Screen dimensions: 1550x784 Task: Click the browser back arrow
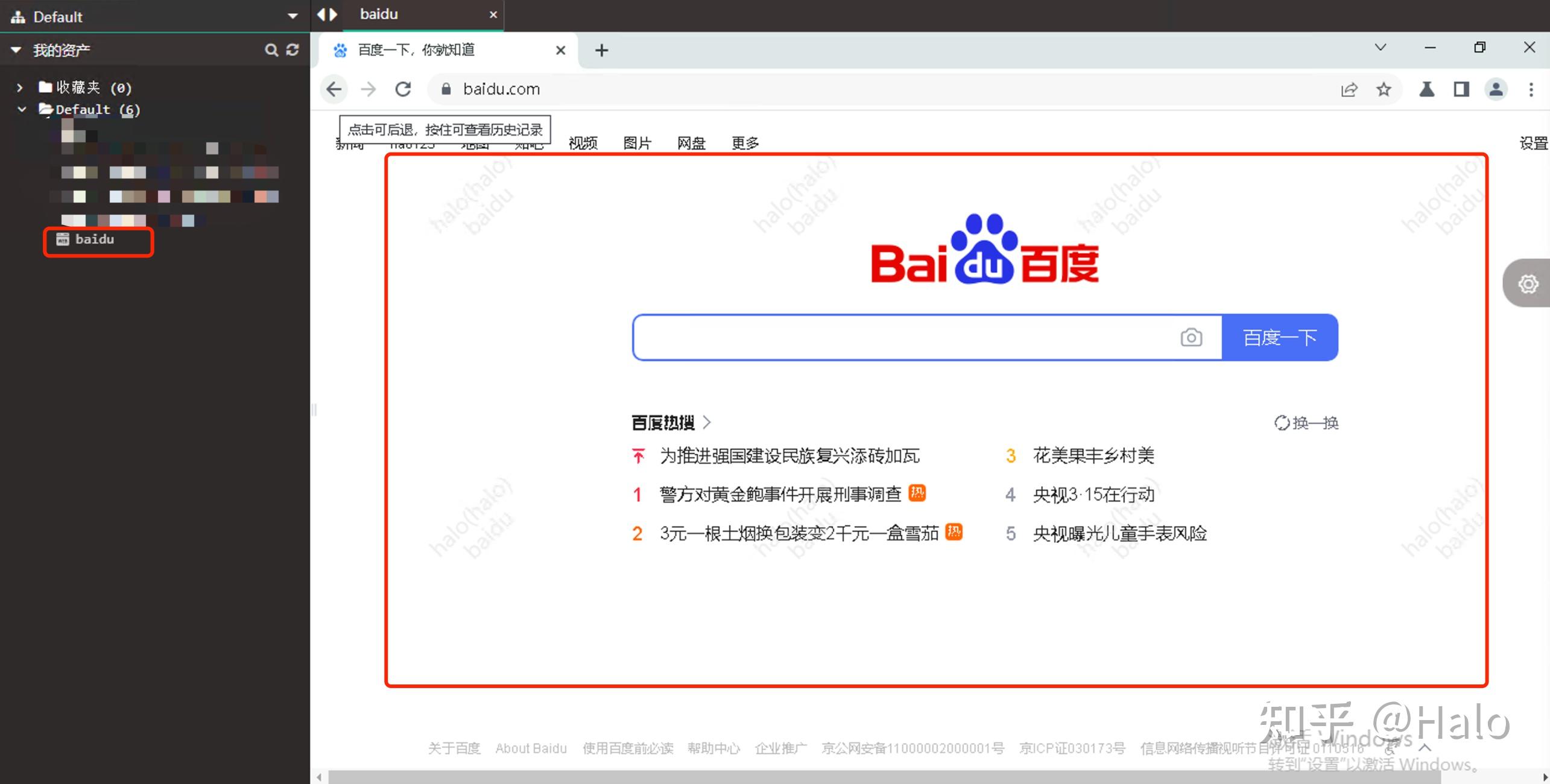tap(334, 89)
